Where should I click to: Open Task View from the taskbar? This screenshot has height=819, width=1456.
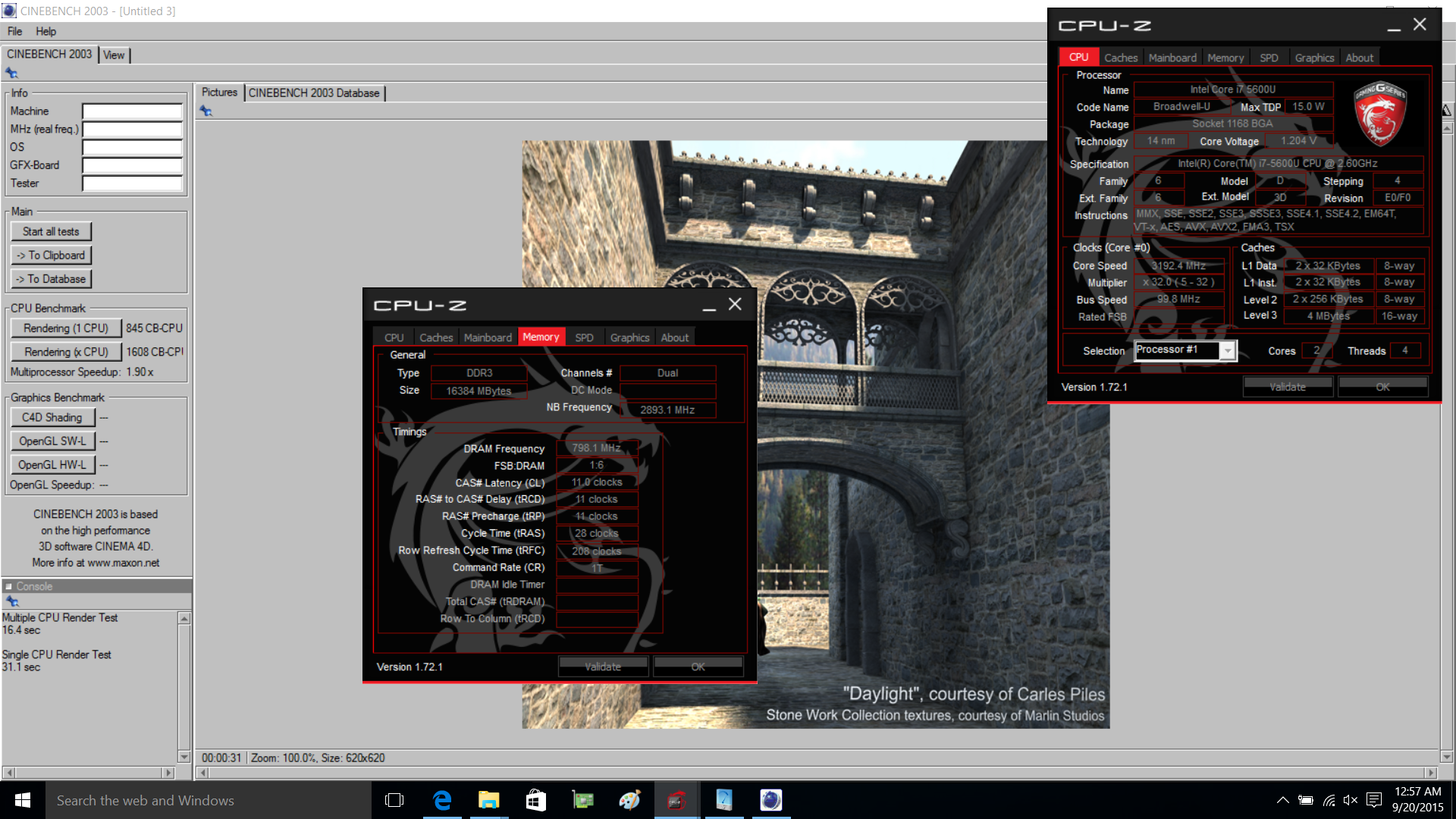(394, 800)
